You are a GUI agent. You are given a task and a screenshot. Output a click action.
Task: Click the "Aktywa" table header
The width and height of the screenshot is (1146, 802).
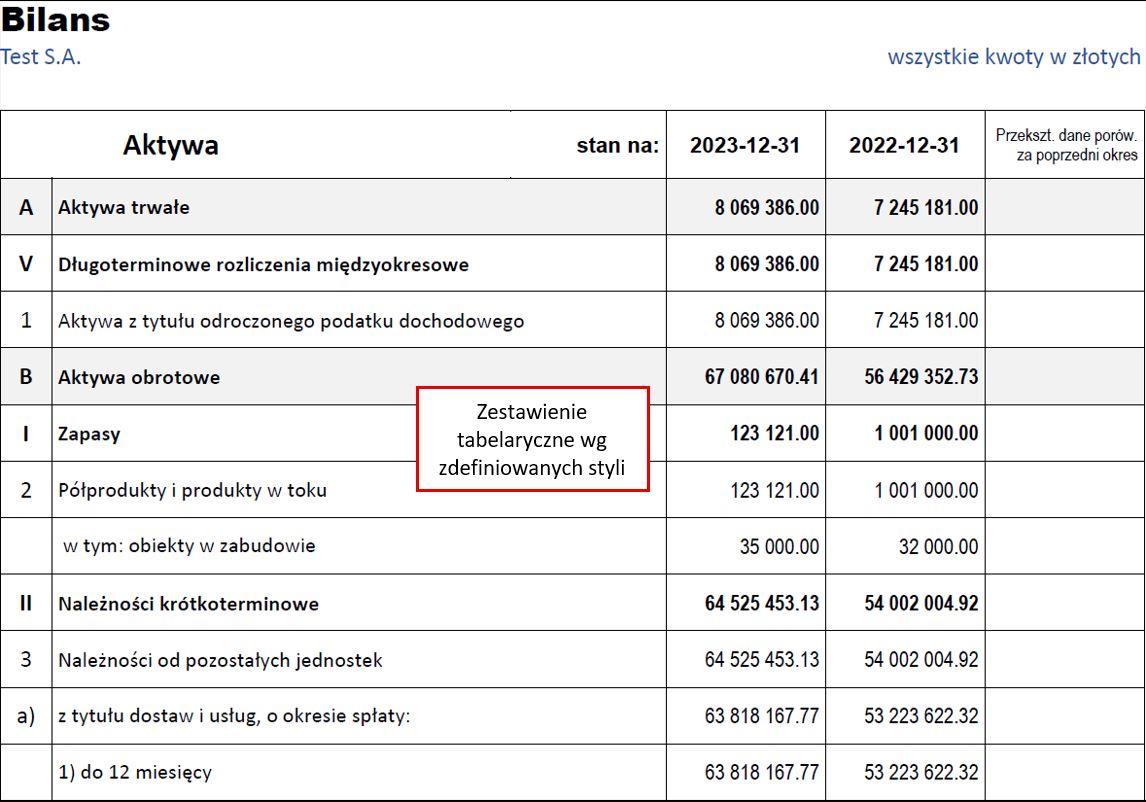[170, 145]
